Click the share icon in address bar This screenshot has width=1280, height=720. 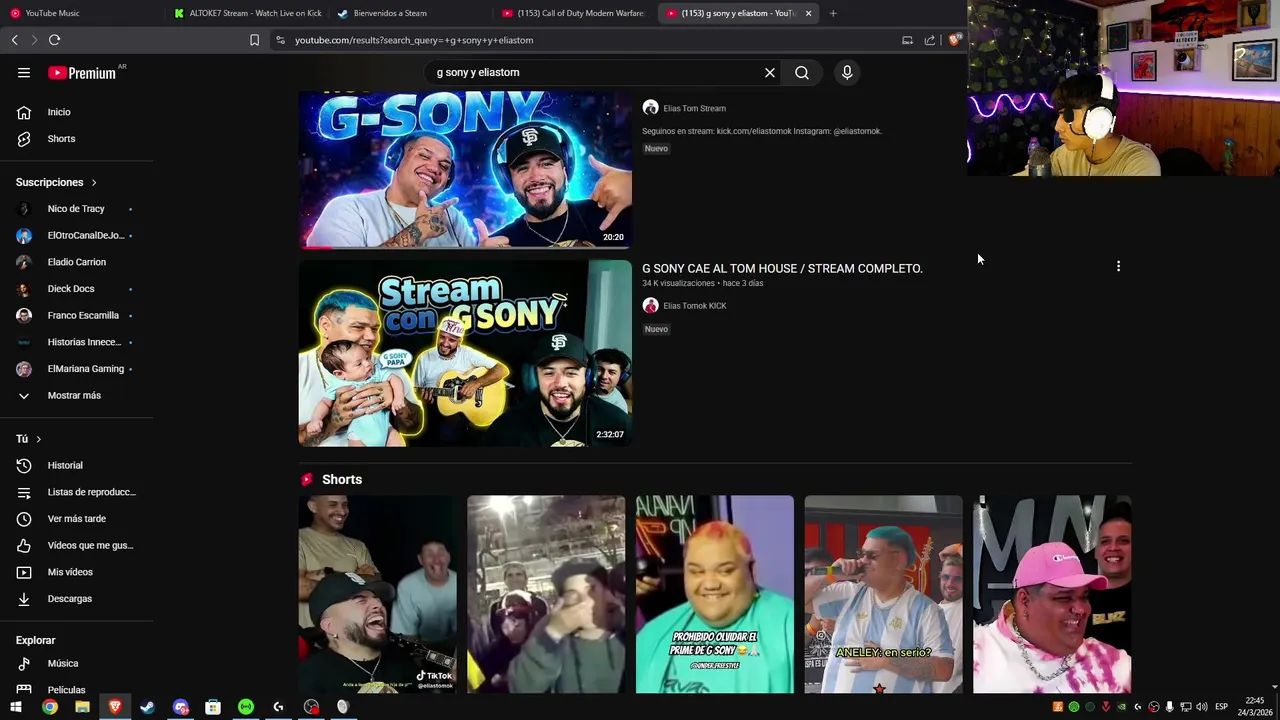pyautogui.click(x=930, y=40)
